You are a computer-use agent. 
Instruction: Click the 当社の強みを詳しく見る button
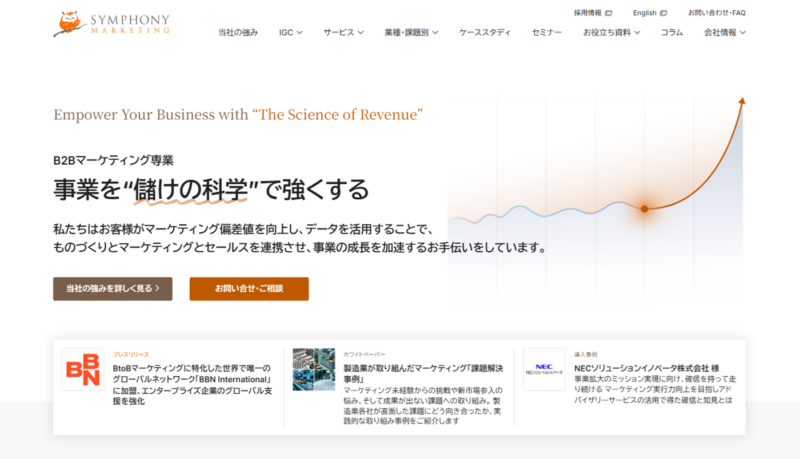[113, 289]
